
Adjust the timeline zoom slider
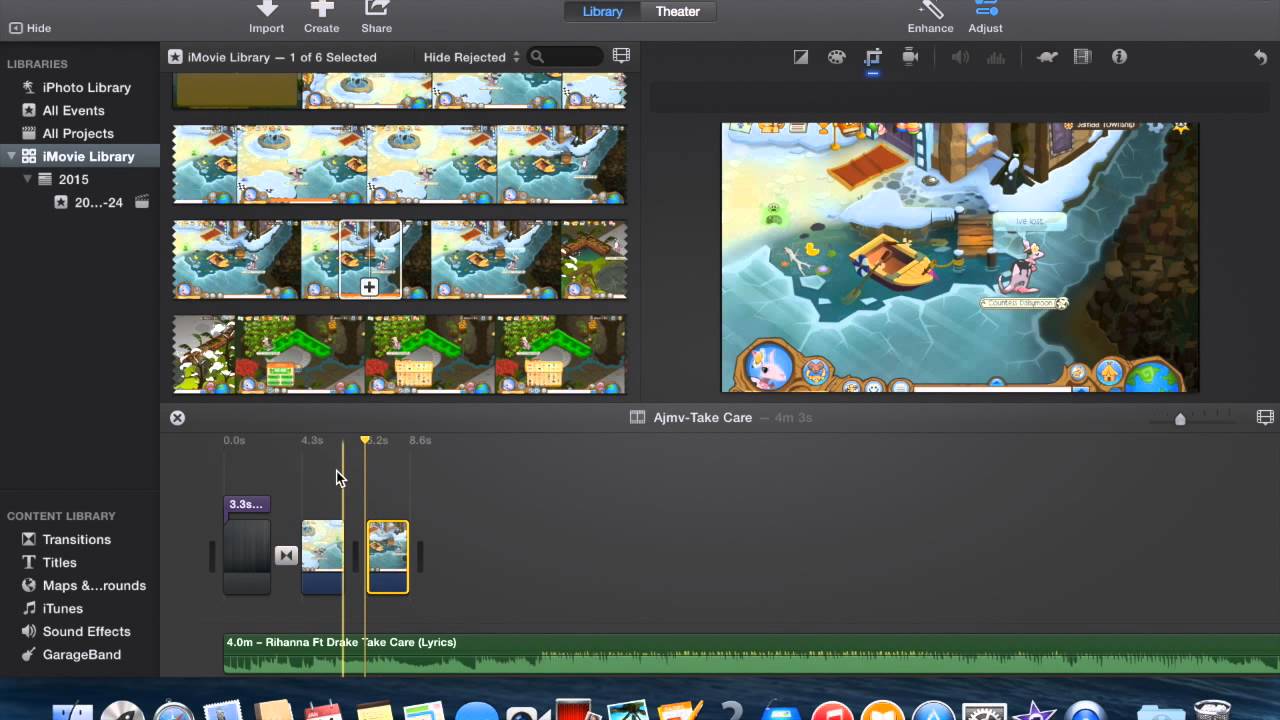1180,418
